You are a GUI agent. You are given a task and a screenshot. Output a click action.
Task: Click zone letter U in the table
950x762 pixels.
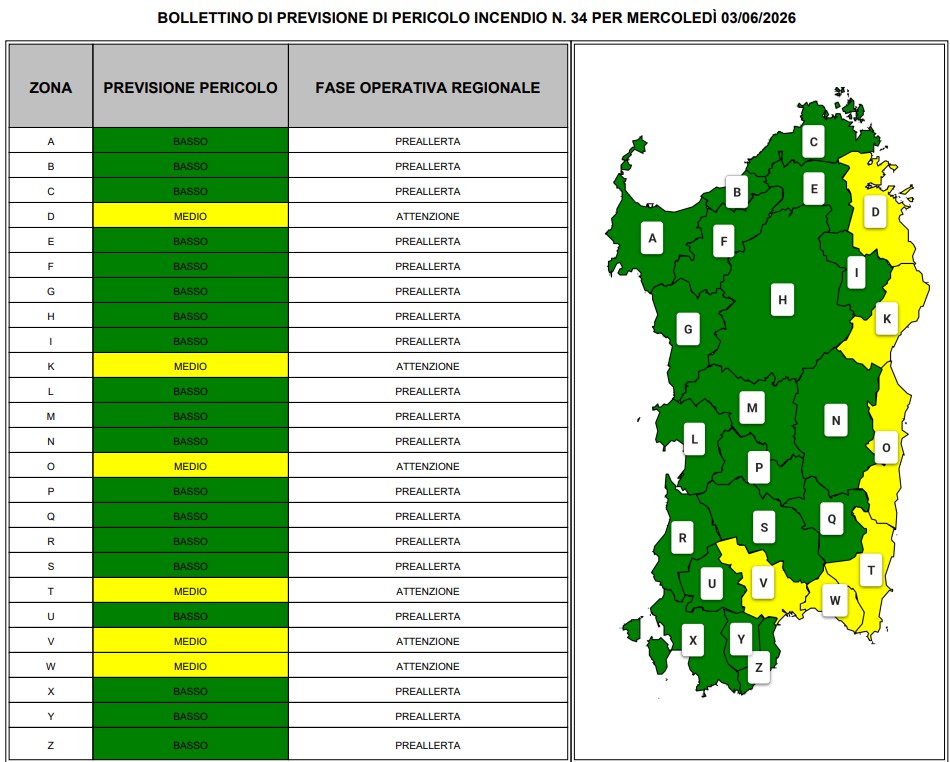51,616
